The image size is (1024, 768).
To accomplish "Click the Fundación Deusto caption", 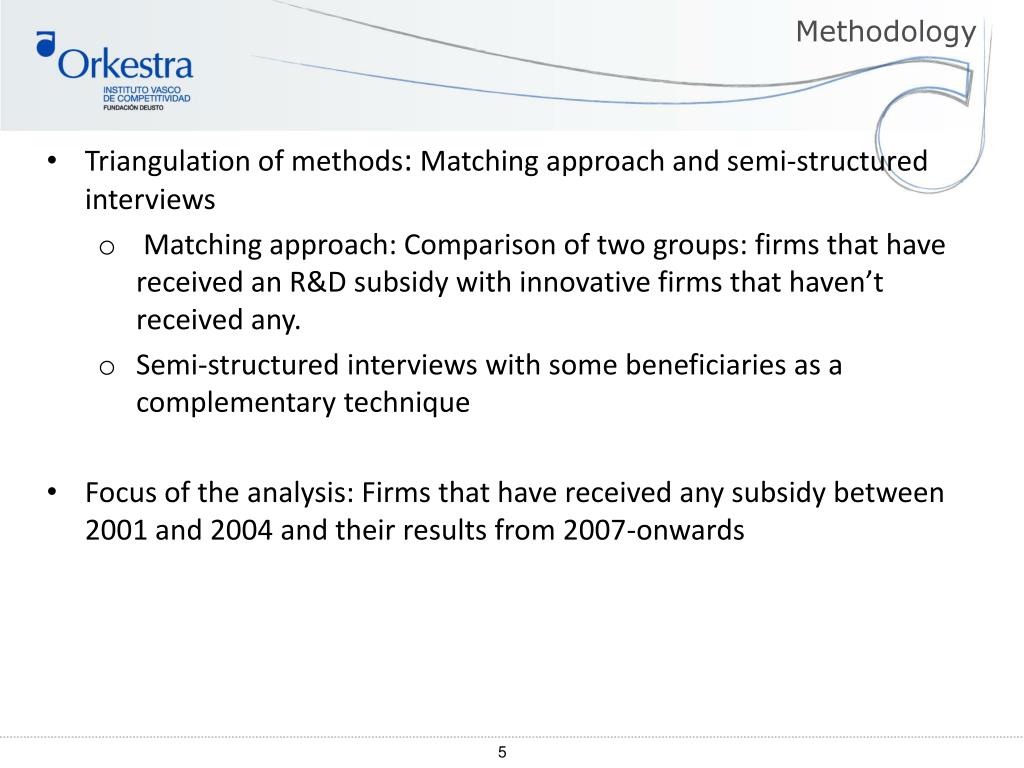I will click(x=133, y=108).
